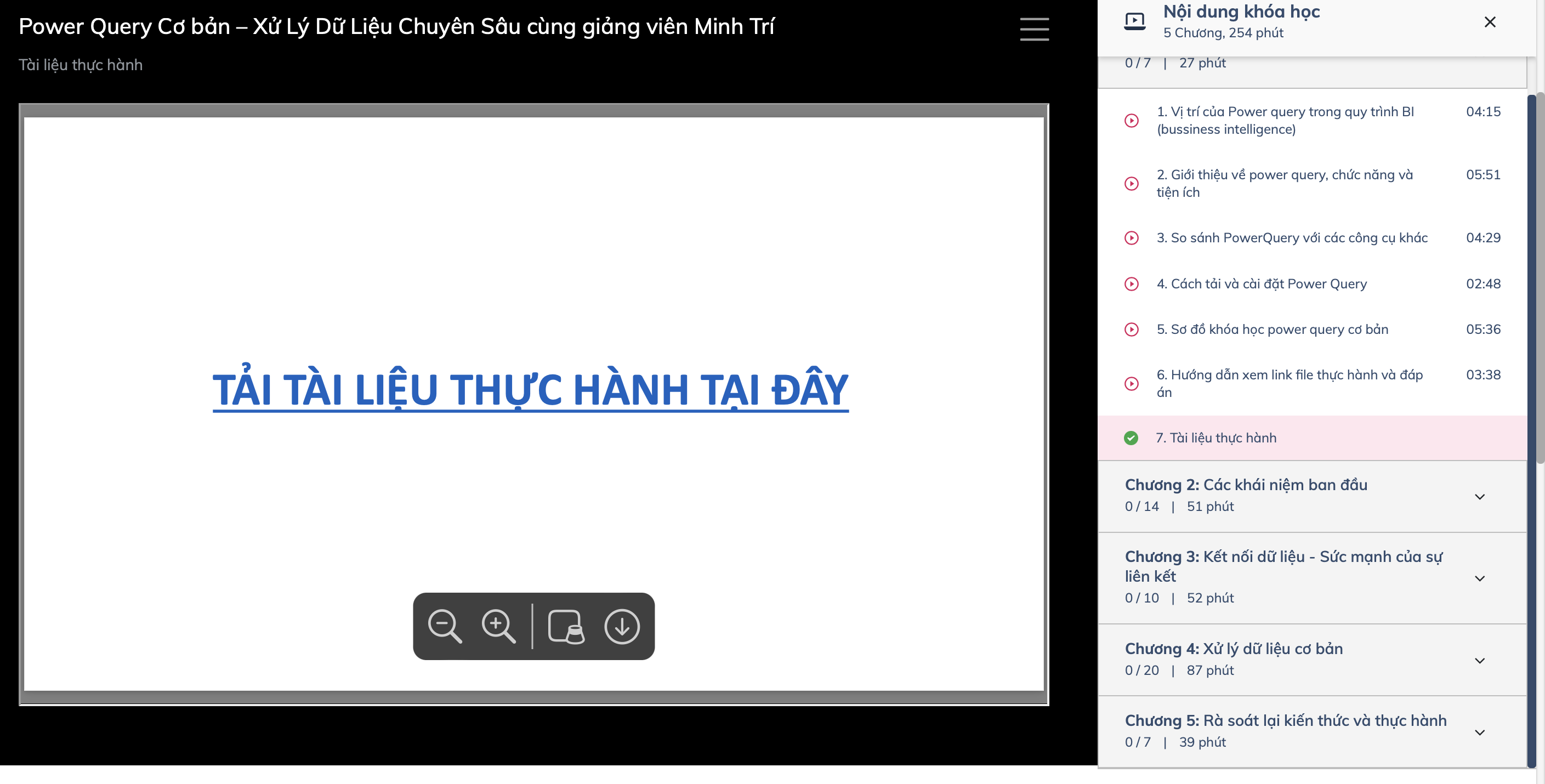Click the course content video icon
The image size is (1545, 784).
(x=1135, y=21)
